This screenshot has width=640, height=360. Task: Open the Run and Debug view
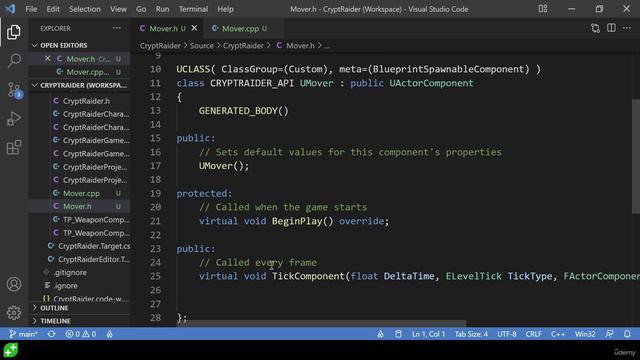[x=13, y=119]
